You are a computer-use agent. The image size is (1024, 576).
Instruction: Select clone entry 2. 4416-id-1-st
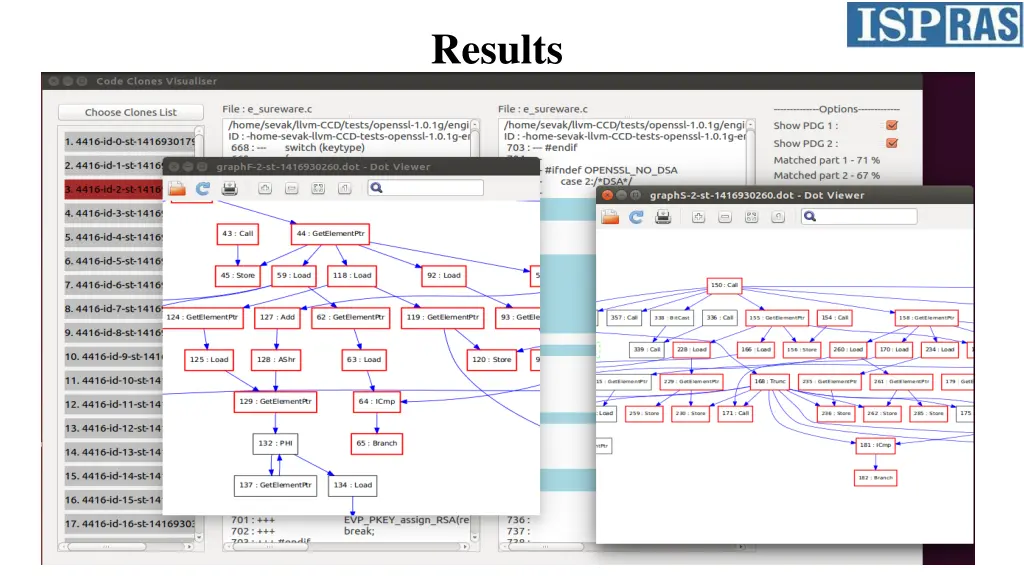(114, 165)
